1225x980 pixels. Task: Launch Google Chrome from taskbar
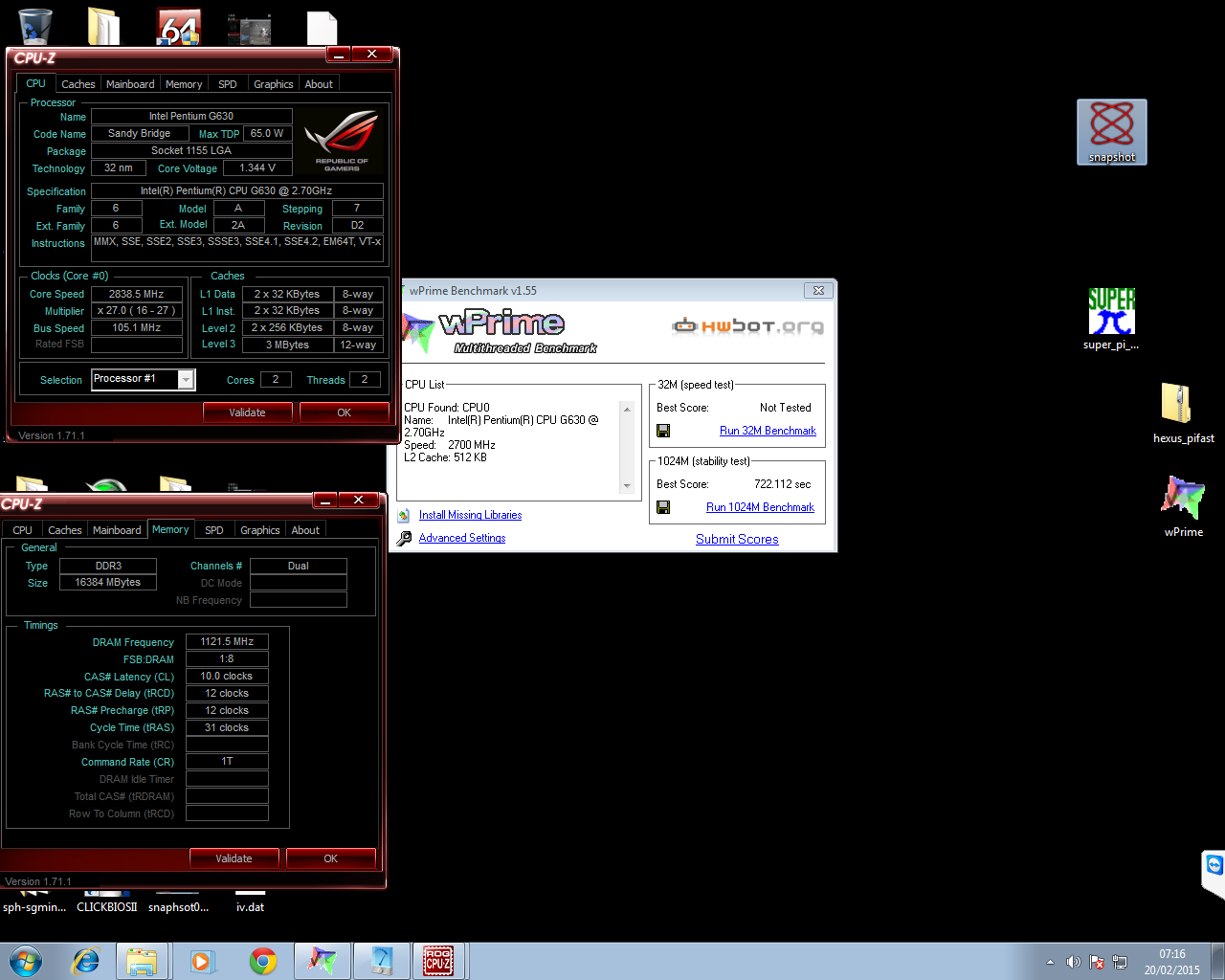tap(263, 961)
